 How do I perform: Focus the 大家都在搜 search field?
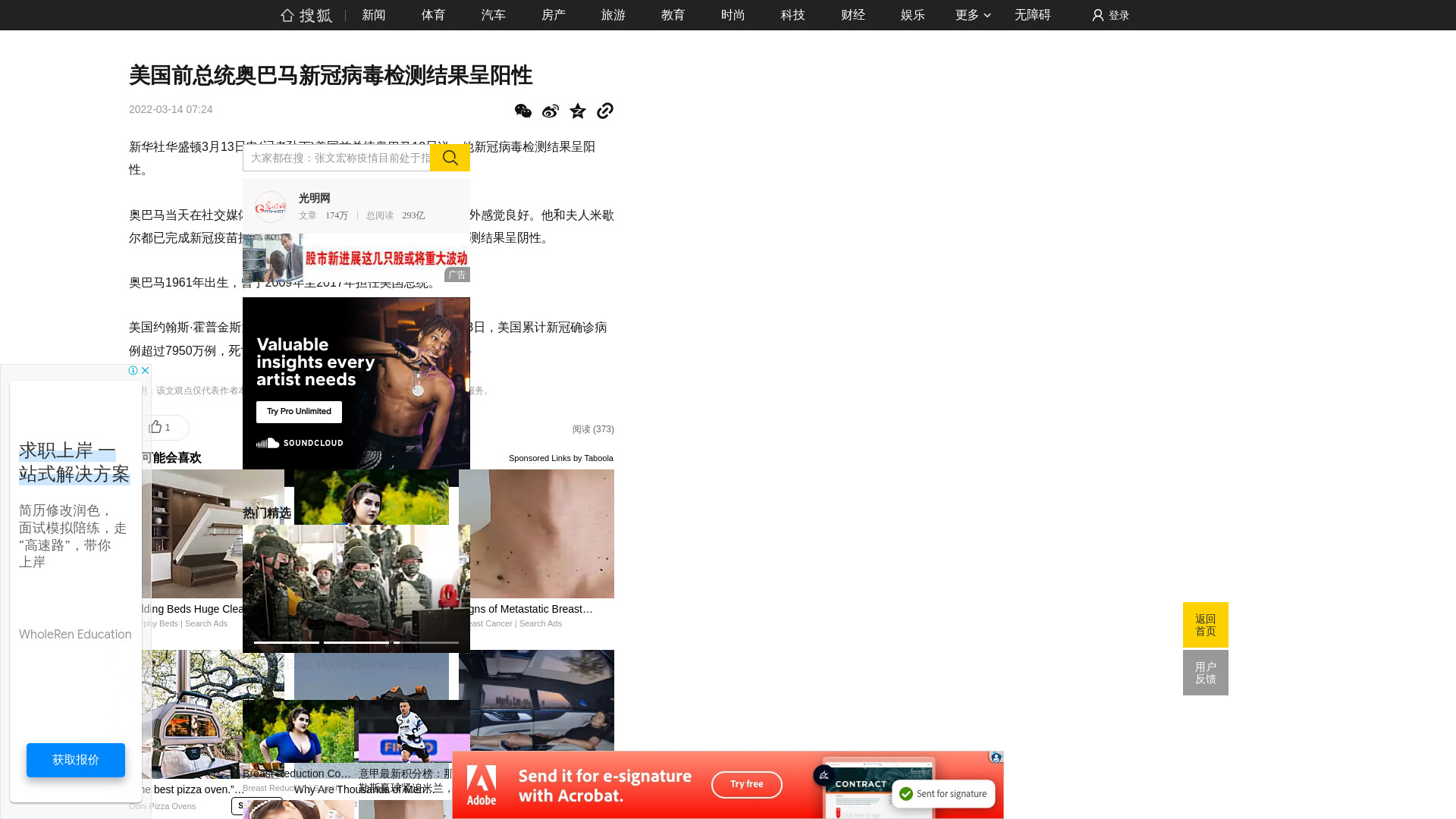pyautogui.click(x=337, y=158)
